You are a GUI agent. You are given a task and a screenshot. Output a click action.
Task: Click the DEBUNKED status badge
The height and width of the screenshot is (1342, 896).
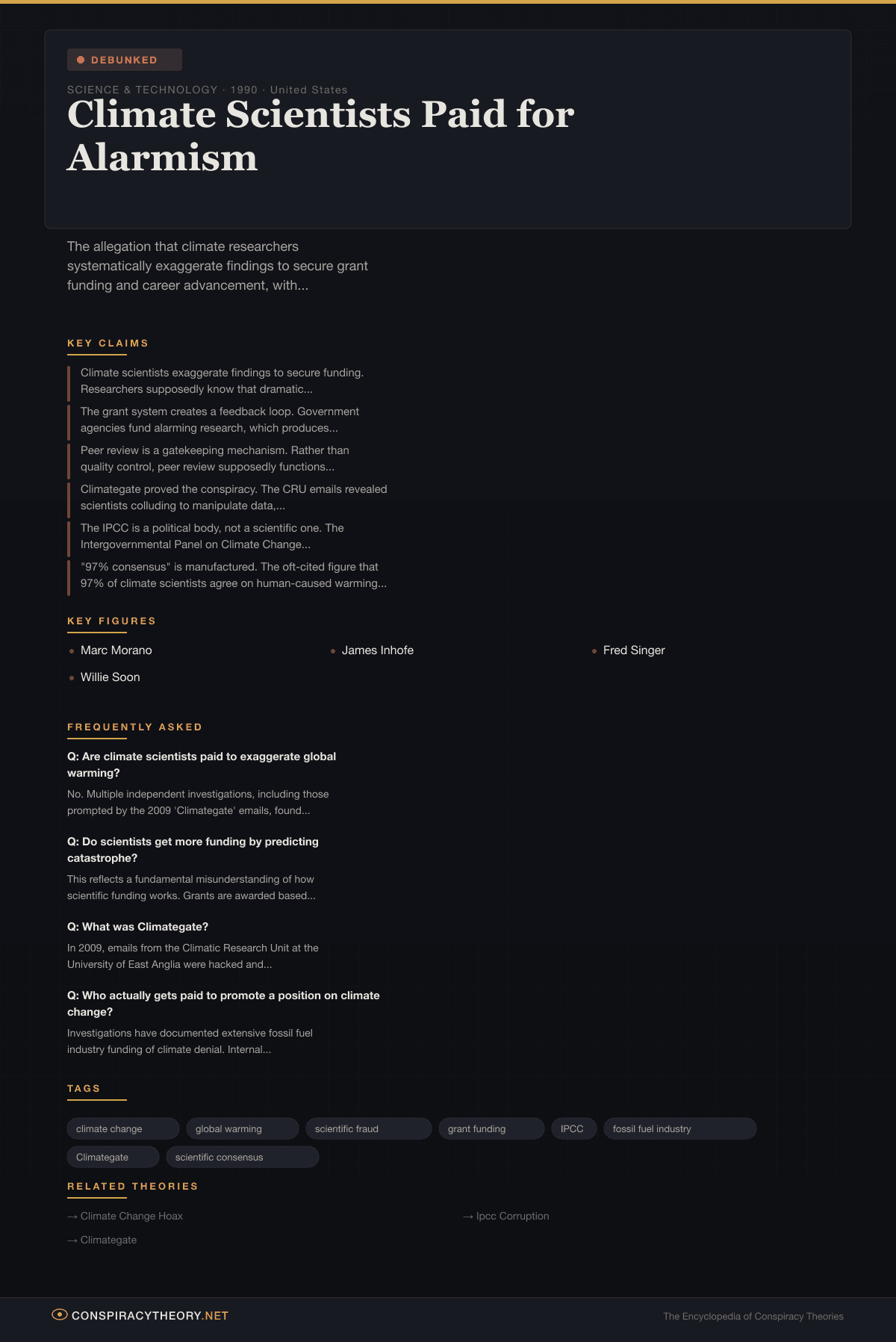pyautogui.click(x=125, y=60)
